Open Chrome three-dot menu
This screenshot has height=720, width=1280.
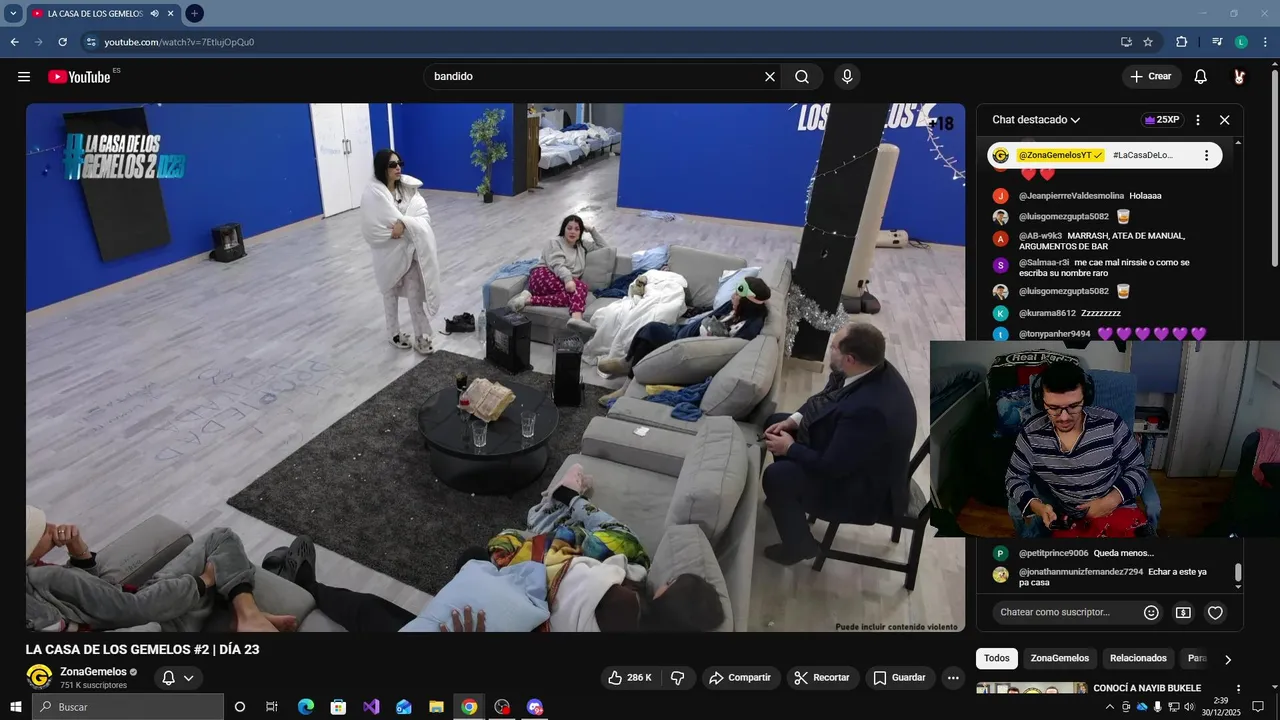(1266, 42)
